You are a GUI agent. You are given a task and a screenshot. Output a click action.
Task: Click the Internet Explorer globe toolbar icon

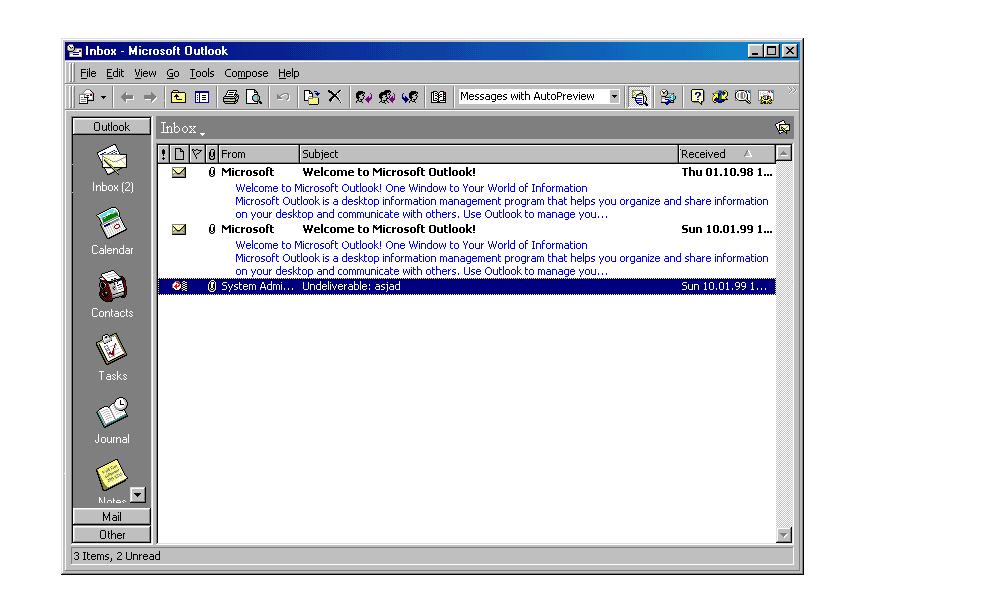(720, 97)
